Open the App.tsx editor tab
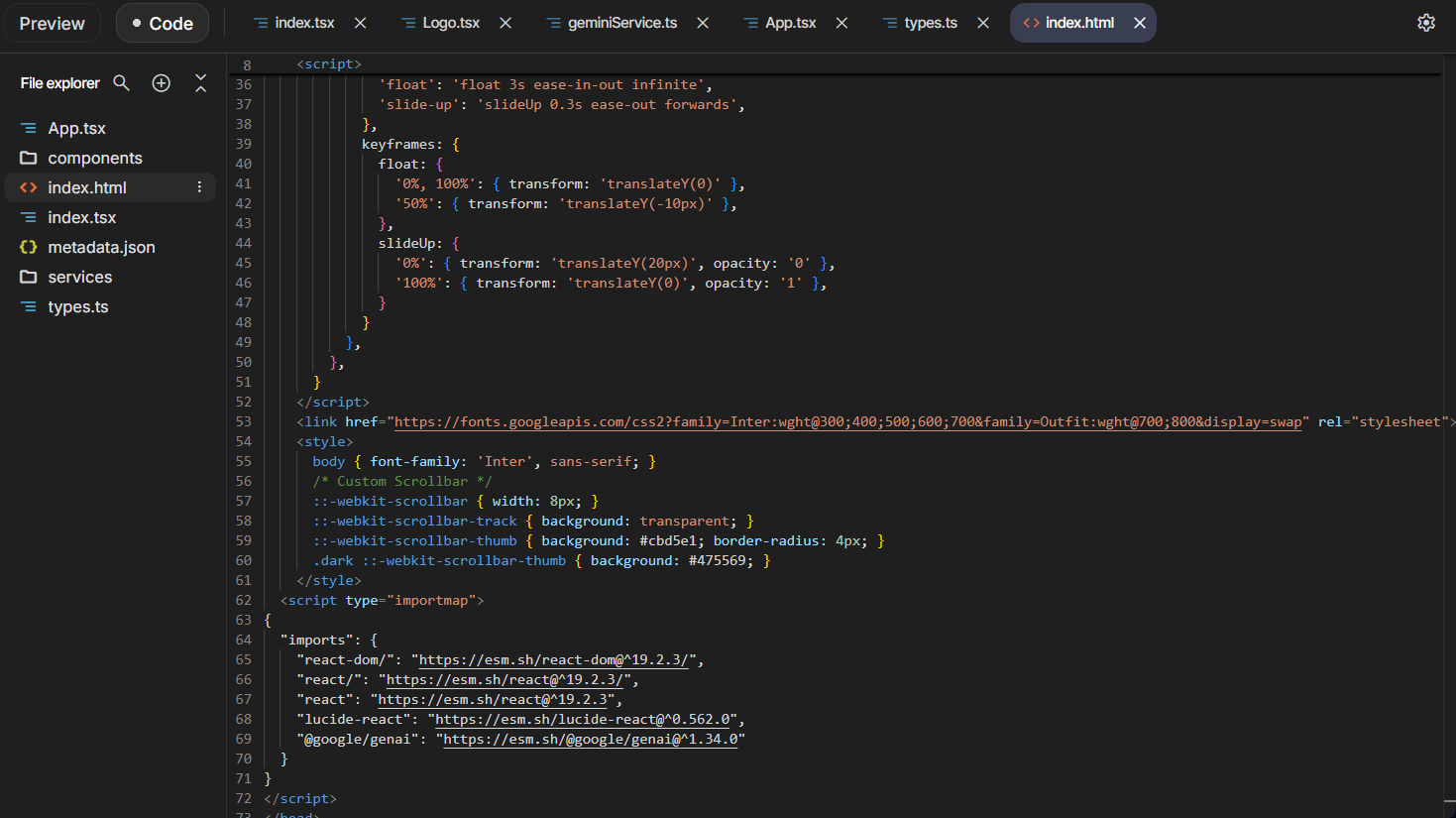 coord(791,23)
